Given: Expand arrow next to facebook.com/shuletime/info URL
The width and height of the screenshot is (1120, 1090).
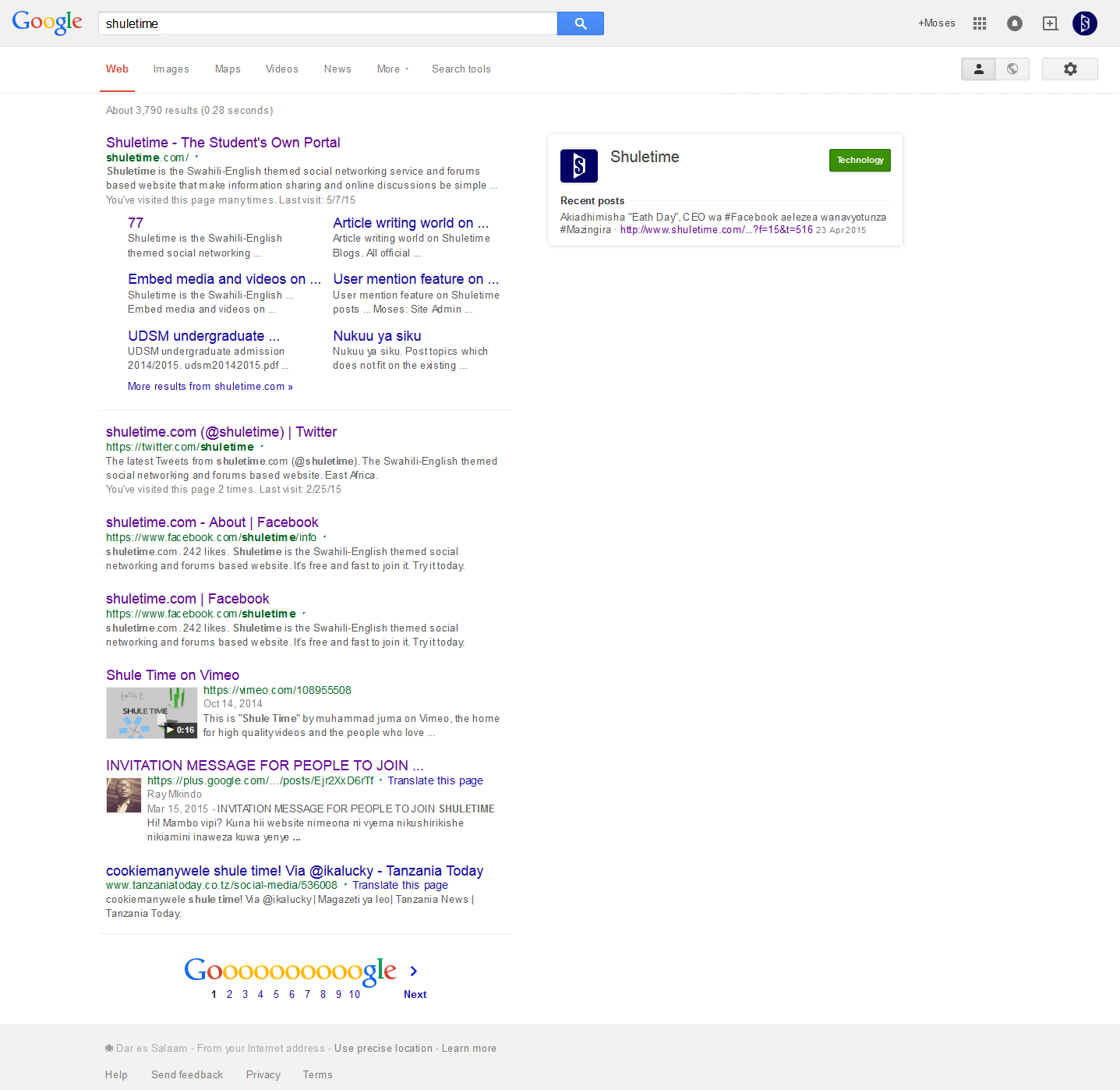Looking at the screenshot, I should coord(324,537).
